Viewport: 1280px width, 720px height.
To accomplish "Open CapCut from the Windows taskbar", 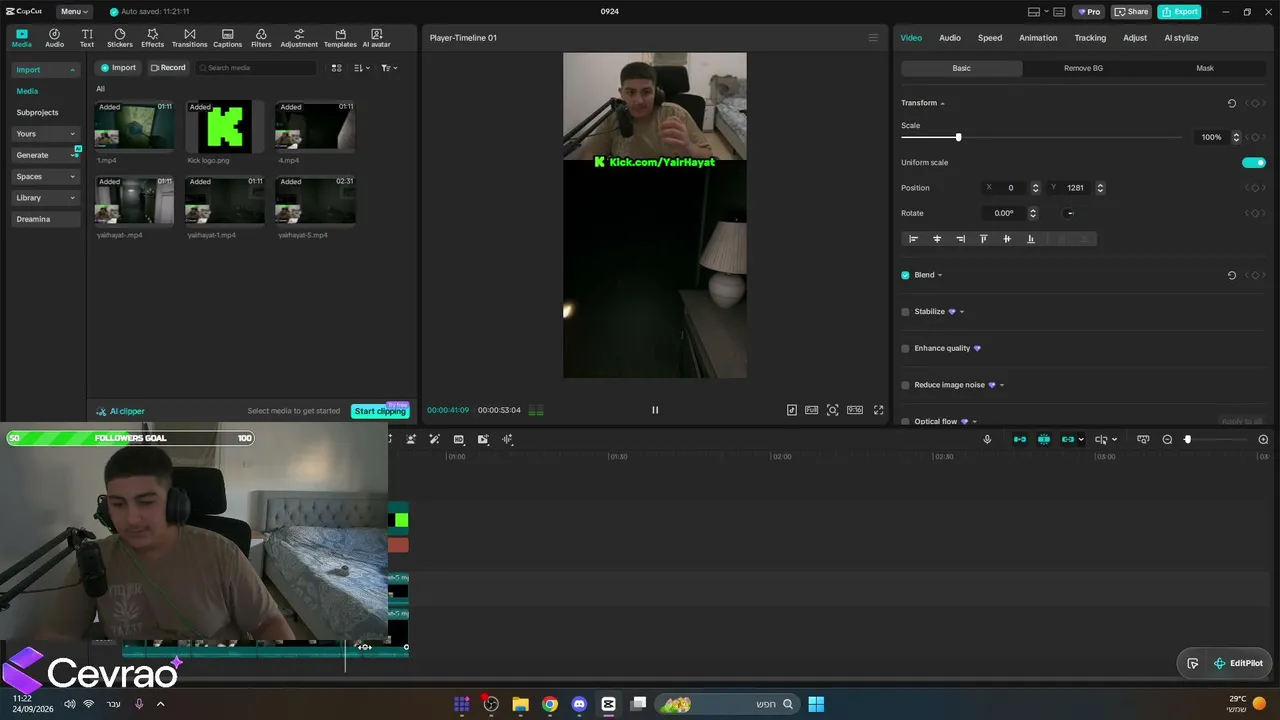I will pos(608,704).
